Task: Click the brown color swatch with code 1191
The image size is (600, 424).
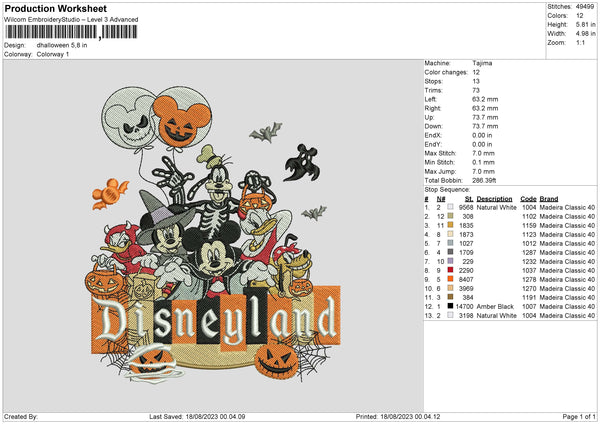Action: pyautogui.click(x=450, y=297)
